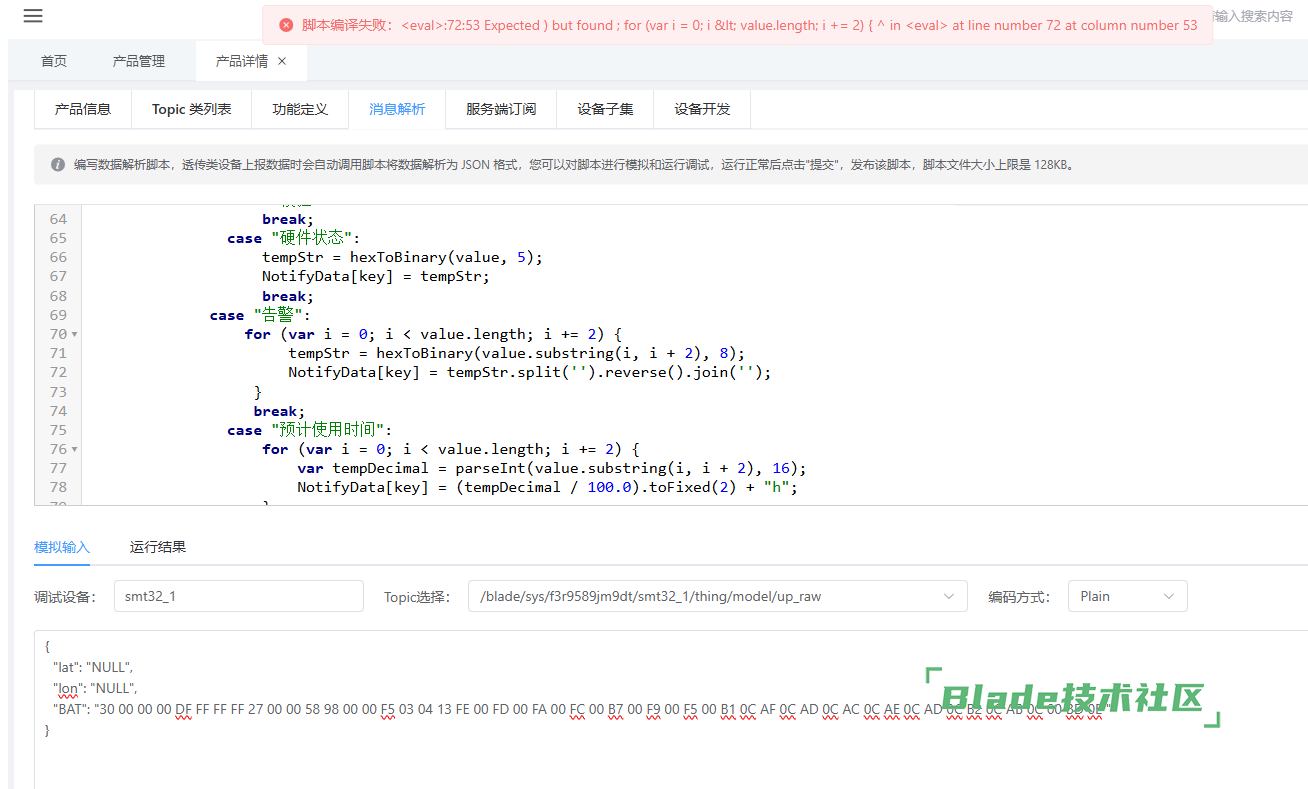Click the 调试设备 input field

[x=238, y=596]
